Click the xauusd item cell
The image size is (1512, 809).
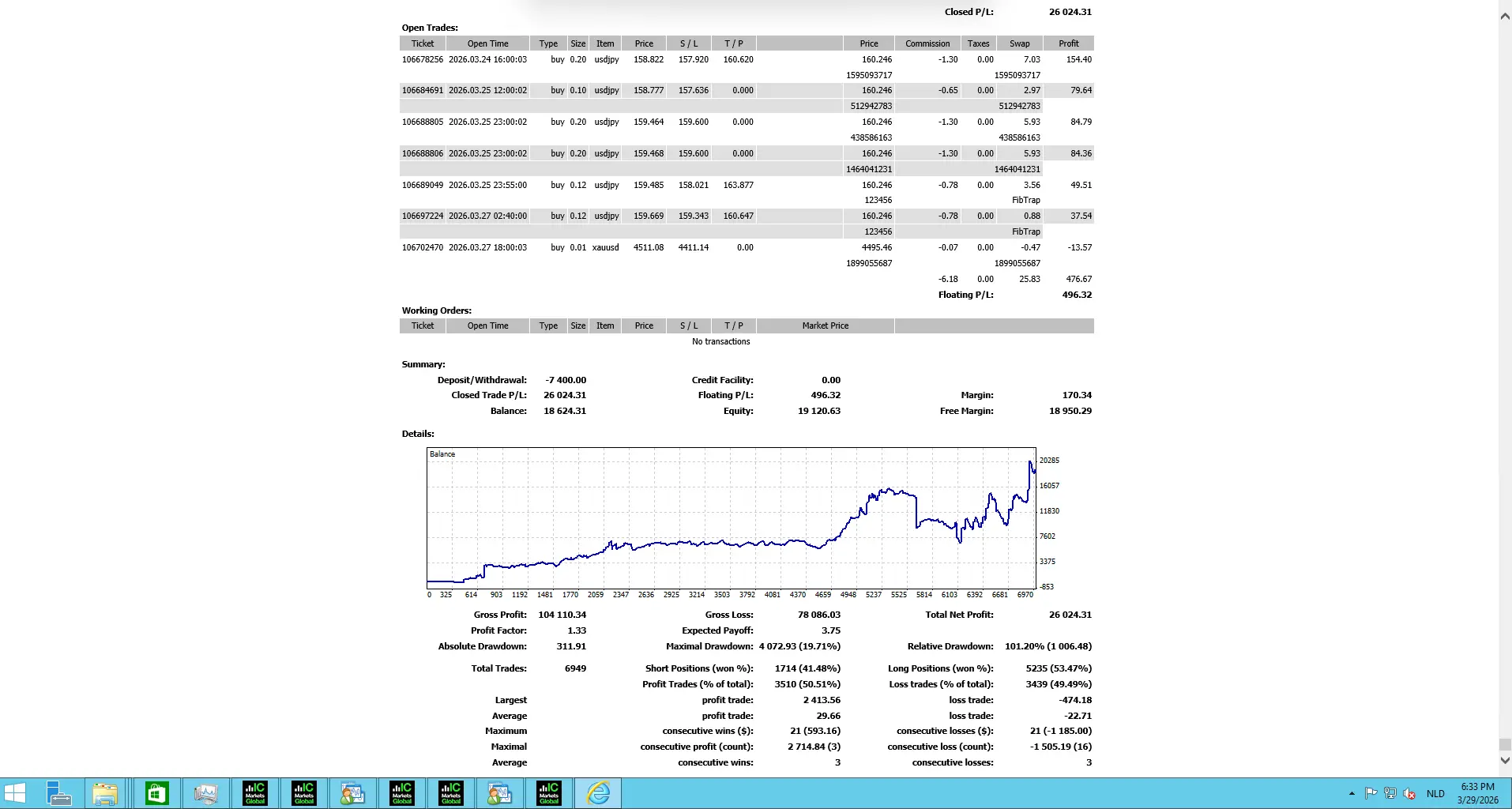coord(605,247)
